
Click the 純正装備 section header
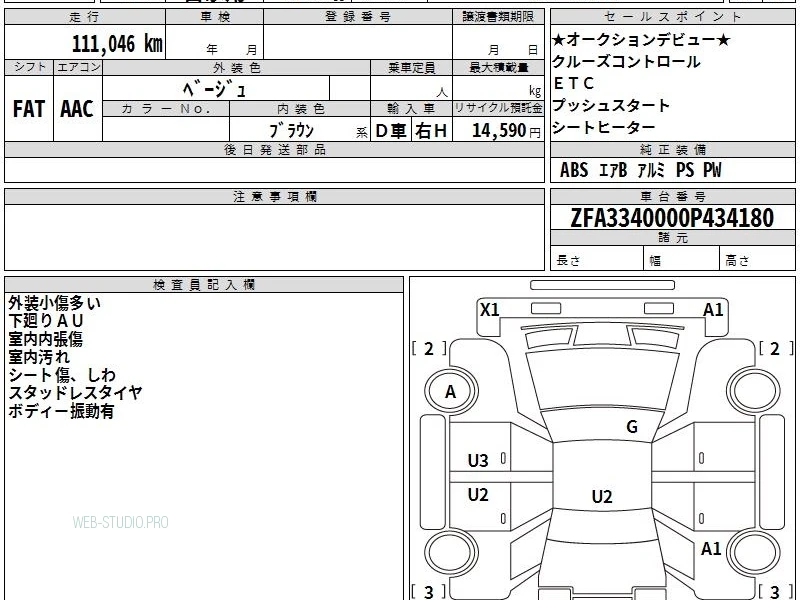click(672, 149)
